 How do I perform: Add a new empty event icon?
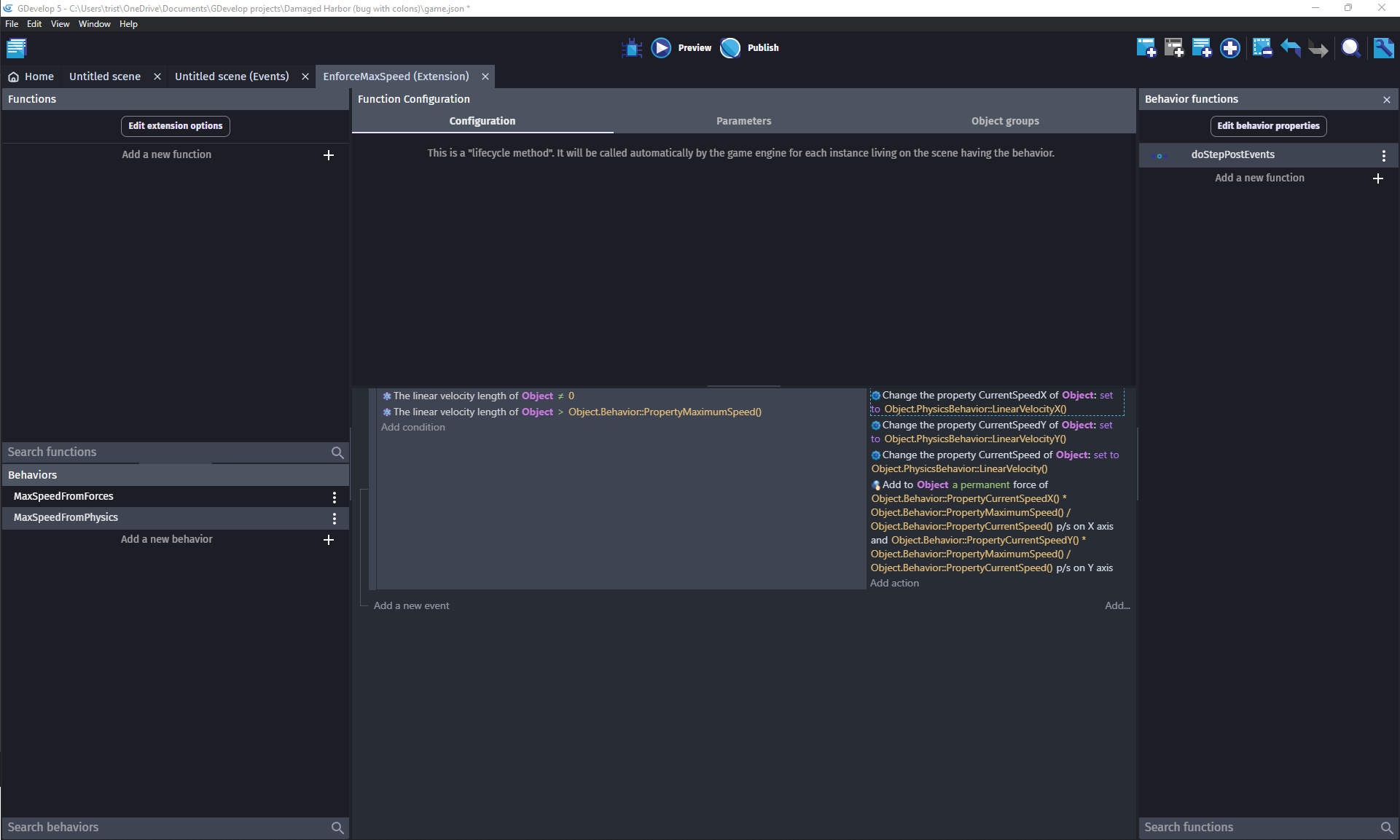coord(1146,48)
